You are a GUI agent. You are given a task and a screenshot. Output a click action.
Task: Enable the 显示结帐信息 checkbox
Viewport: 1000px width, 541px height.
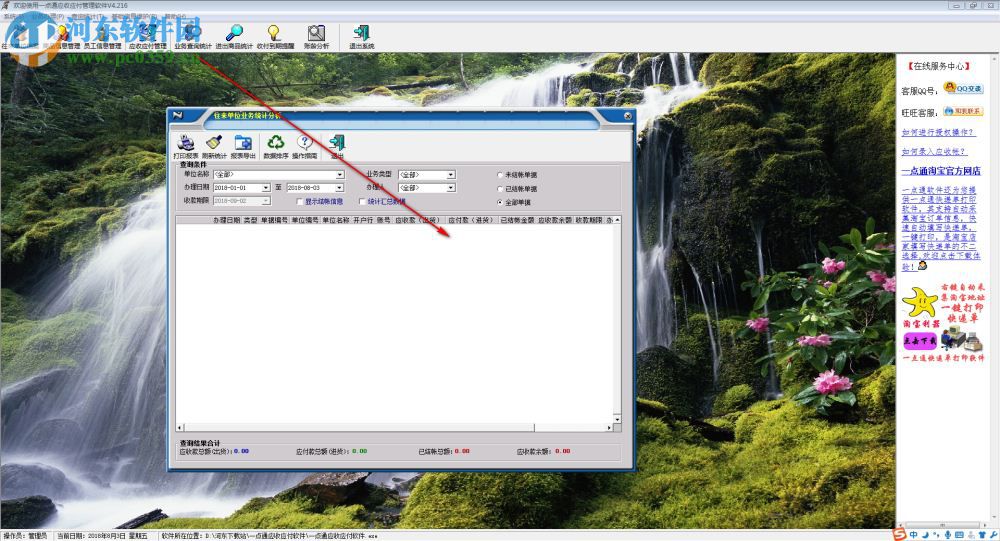coord(300,202)
